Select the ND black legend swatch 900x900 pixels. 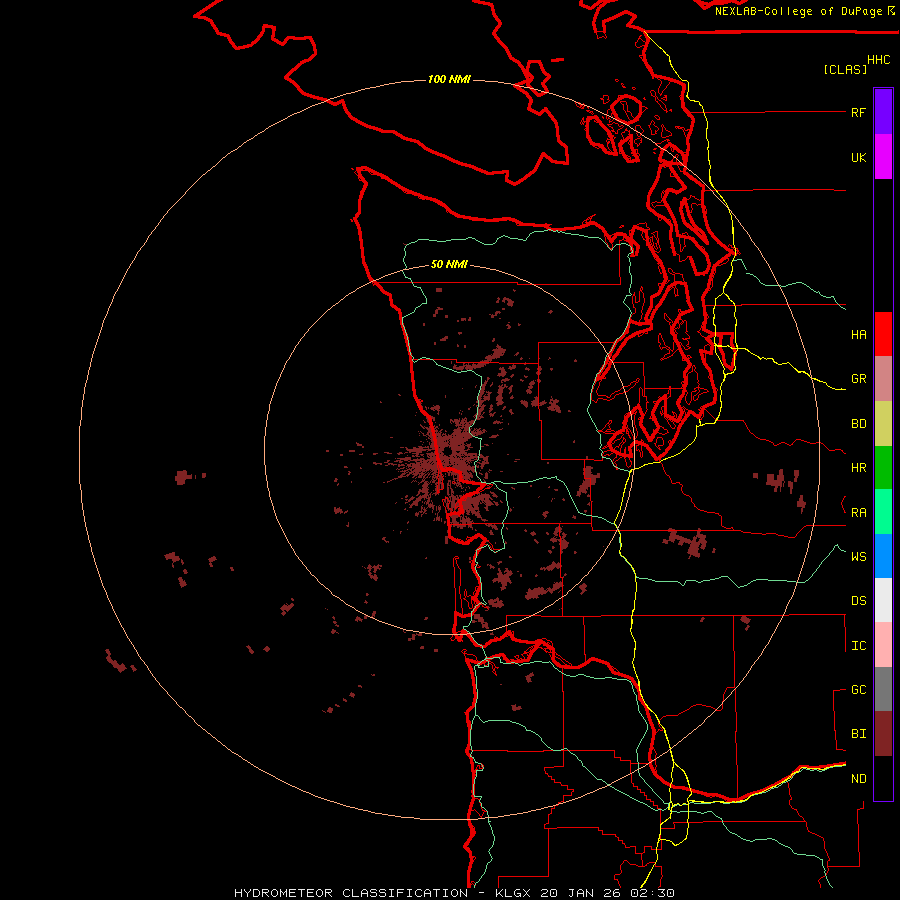pos(883,778)
